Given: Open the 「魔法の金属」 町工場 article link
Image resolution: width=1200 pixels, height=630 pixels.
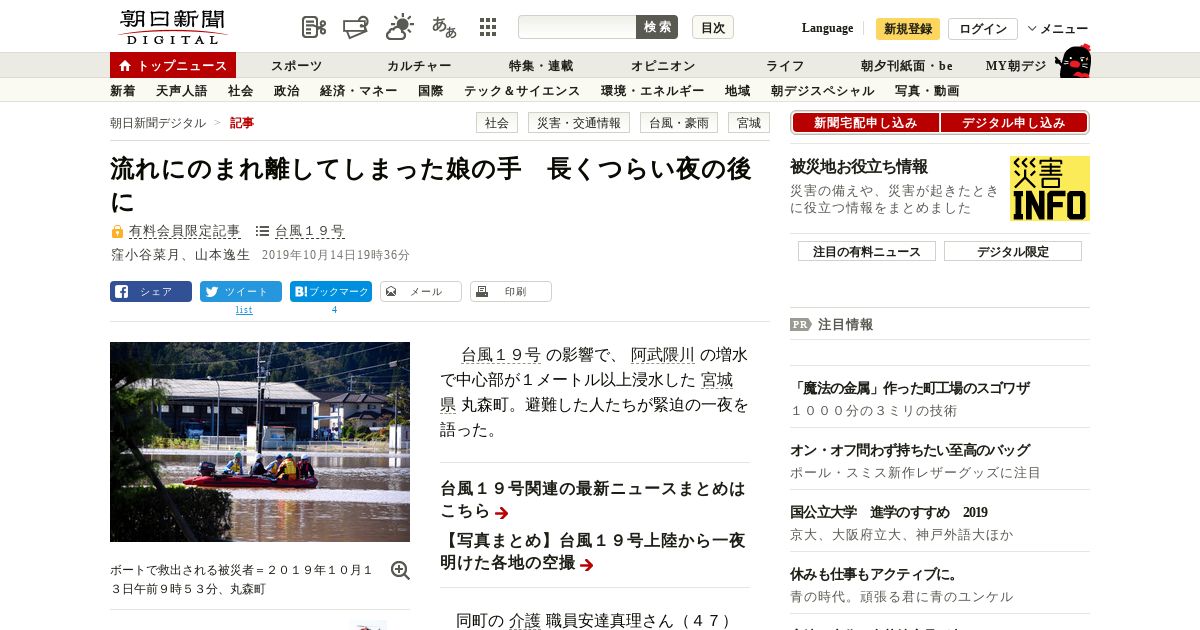Looking at the screenshot, I should tap(910, 388).
